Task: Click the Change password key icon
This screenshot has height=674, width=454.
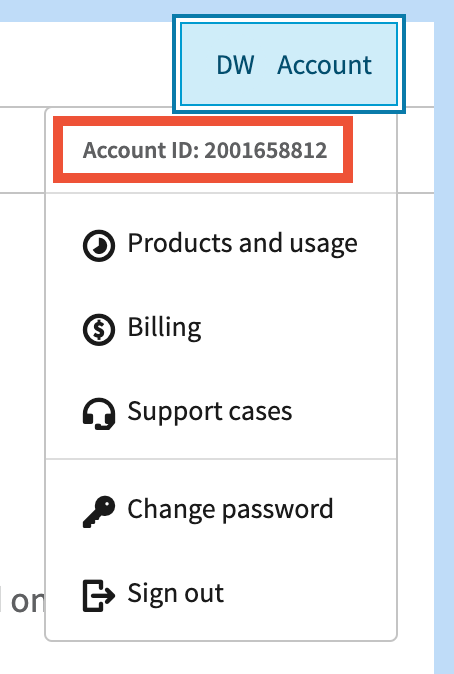Action: coord(98,511)
